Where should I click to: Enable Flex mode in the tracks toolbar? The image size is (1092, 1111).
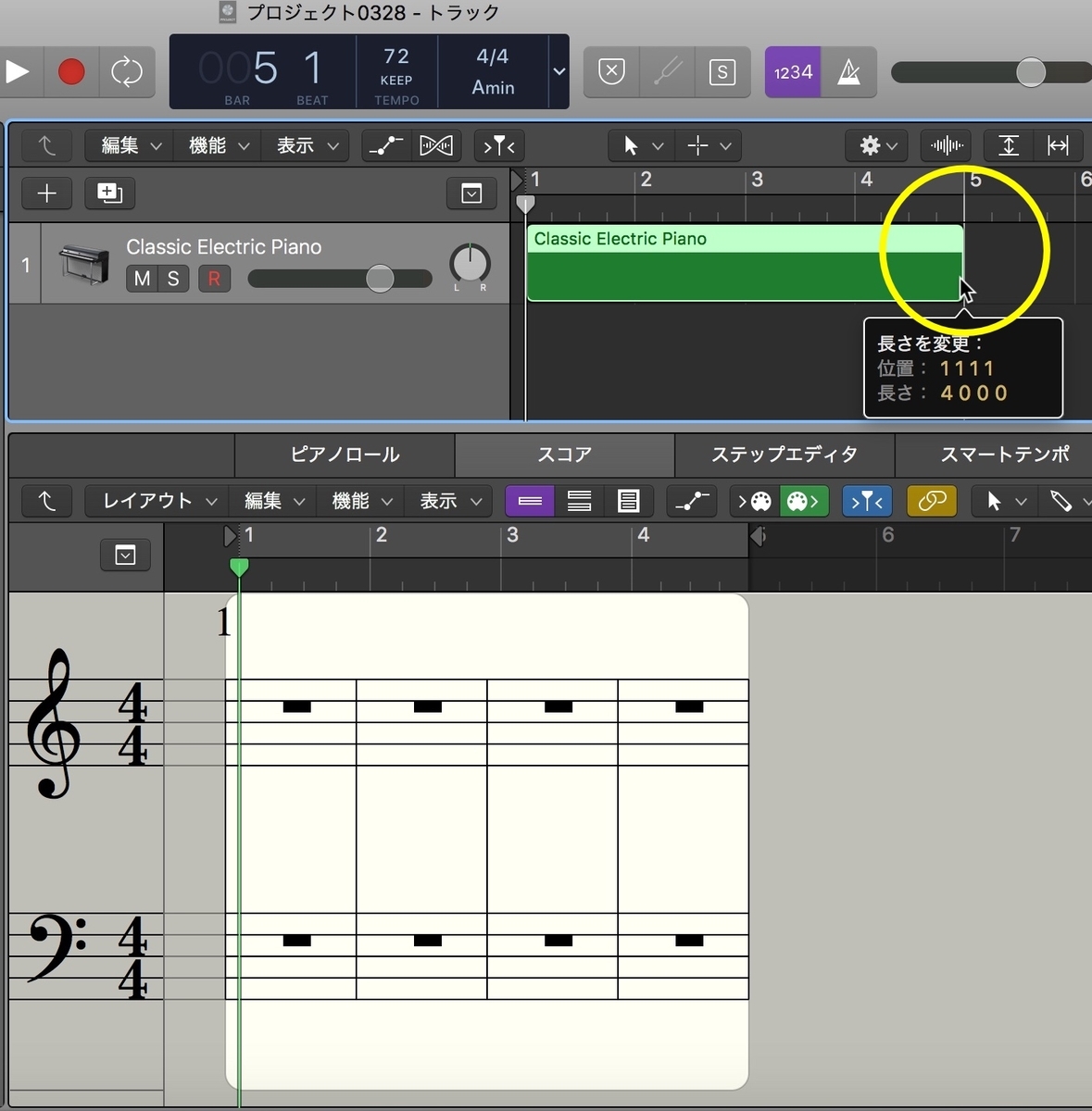point(436,145)
